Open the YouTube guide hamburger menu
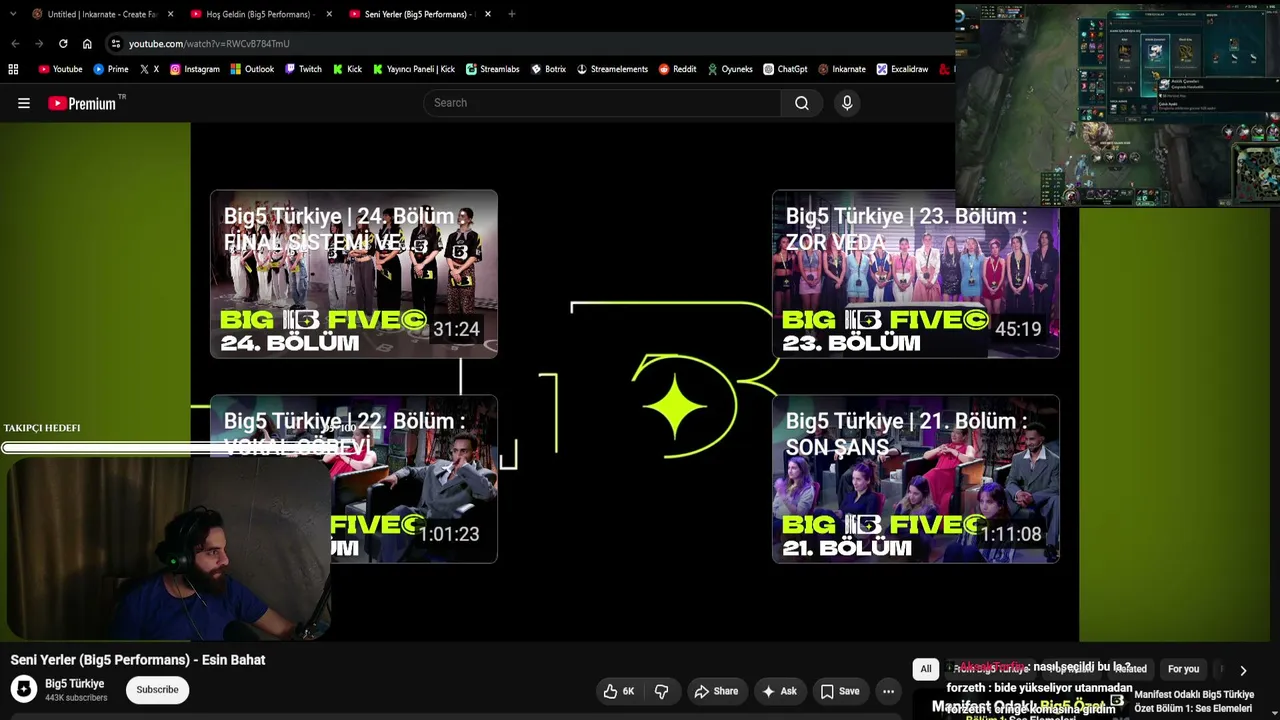1280x720 pixels. click(x=24, y=103)
